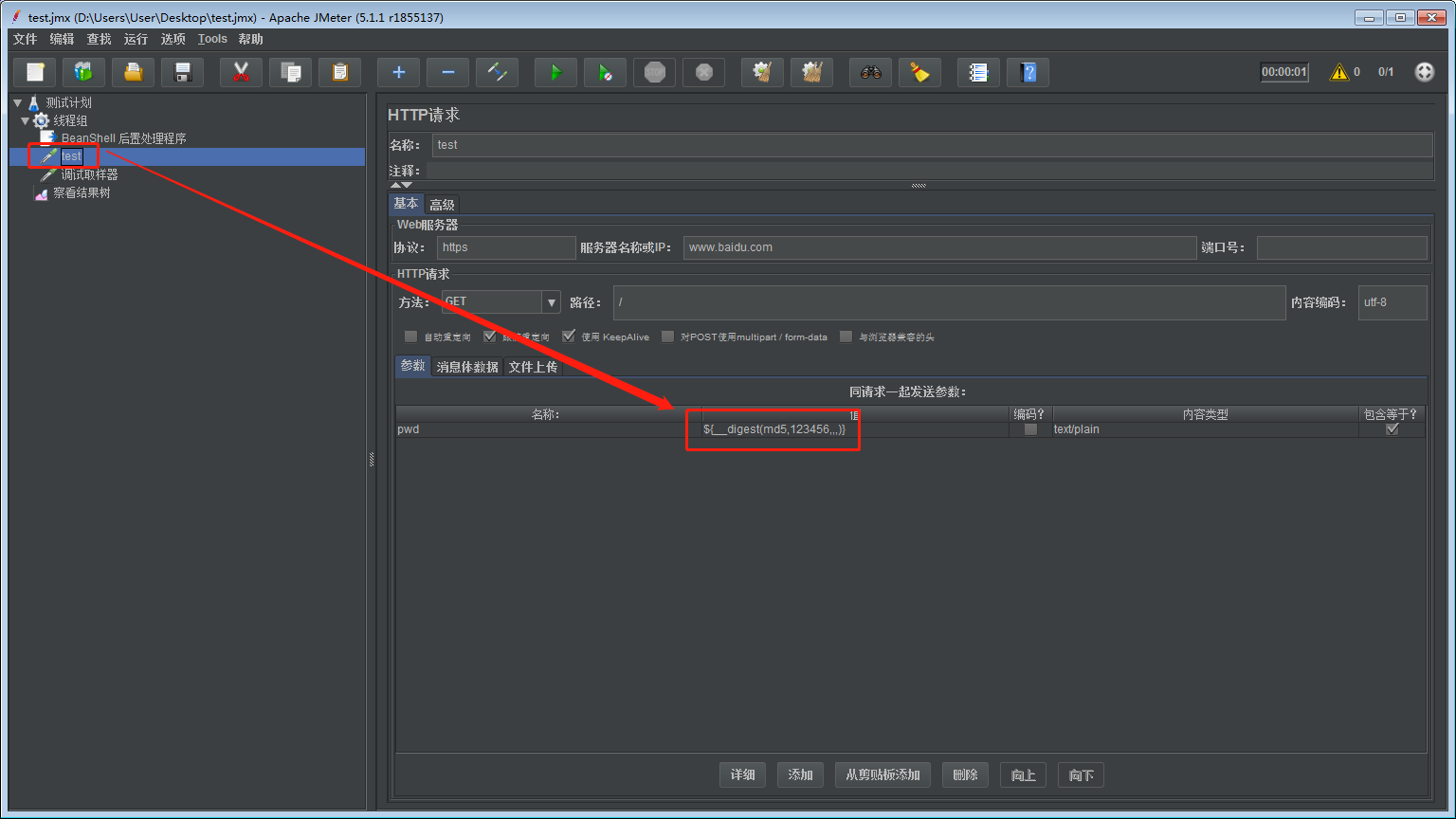The width and height of the screenshot is (1456, 819).
Task: Click the Stop test icon
Action: coord(655,72)
